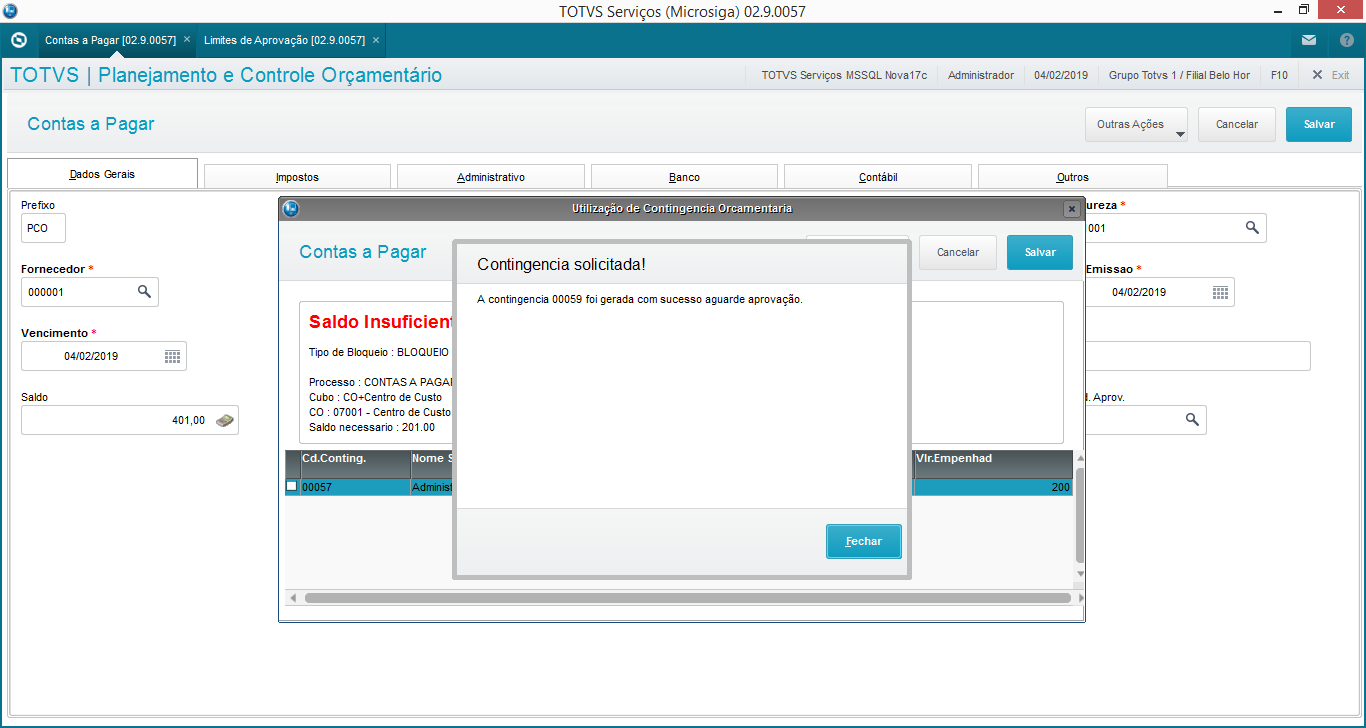Select the 00057 cell in the grid
This screenshot has height=728, width=1366.
point(355,487)
